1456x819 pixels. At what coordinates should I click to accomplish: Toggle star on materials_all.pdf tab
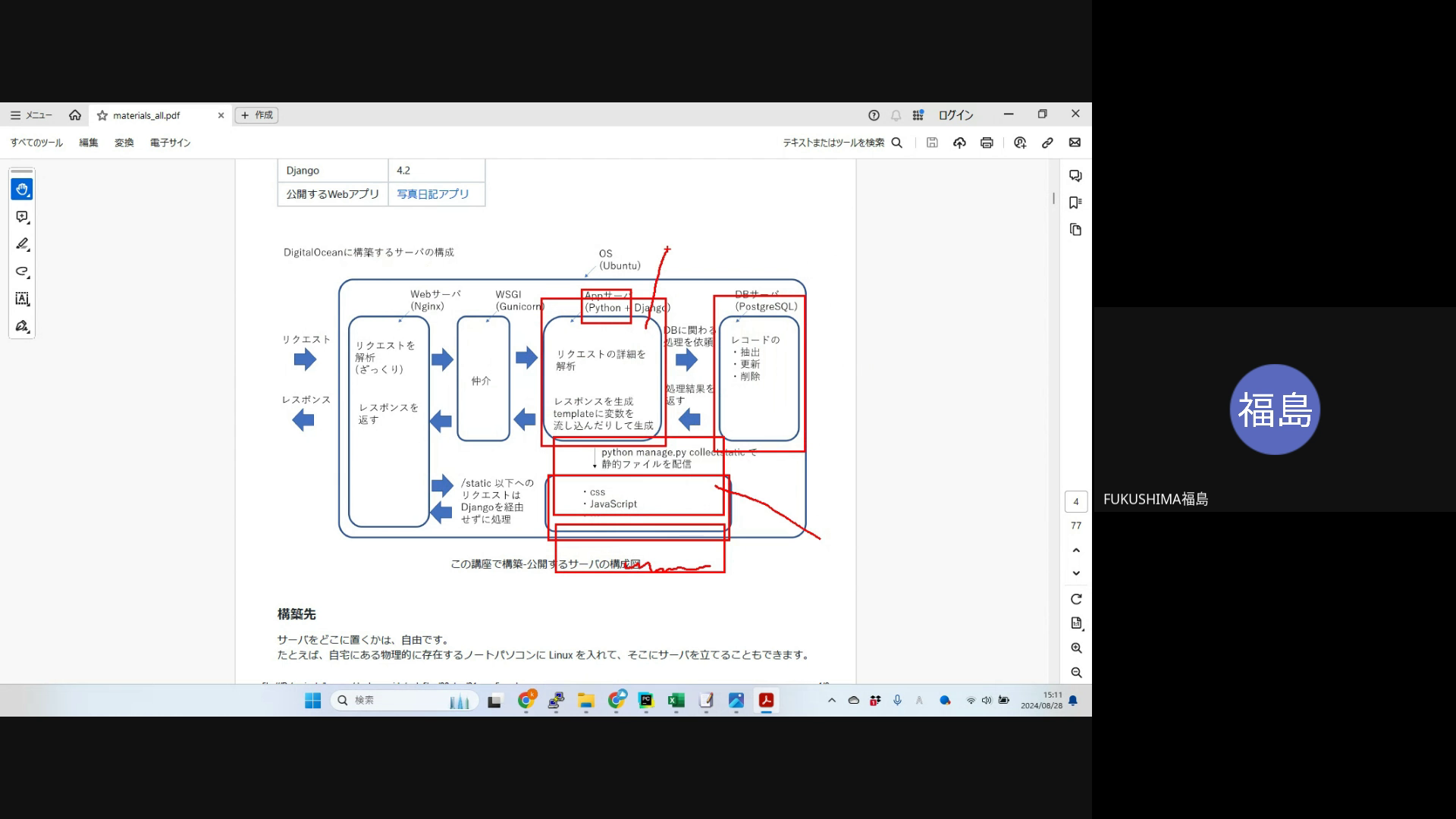[102, 115]
